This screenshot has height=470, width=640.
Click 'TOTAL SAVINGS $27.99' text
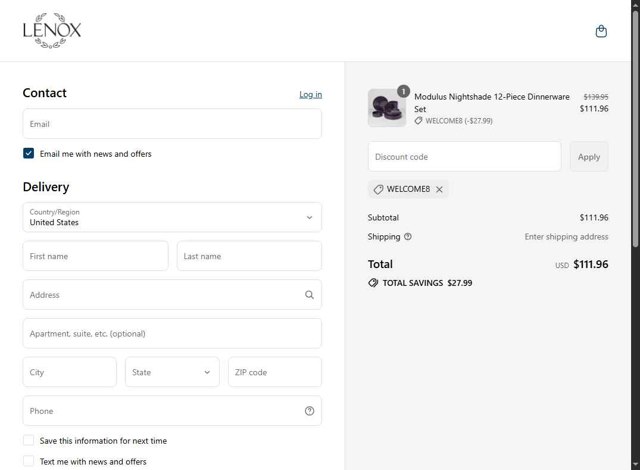427,283
